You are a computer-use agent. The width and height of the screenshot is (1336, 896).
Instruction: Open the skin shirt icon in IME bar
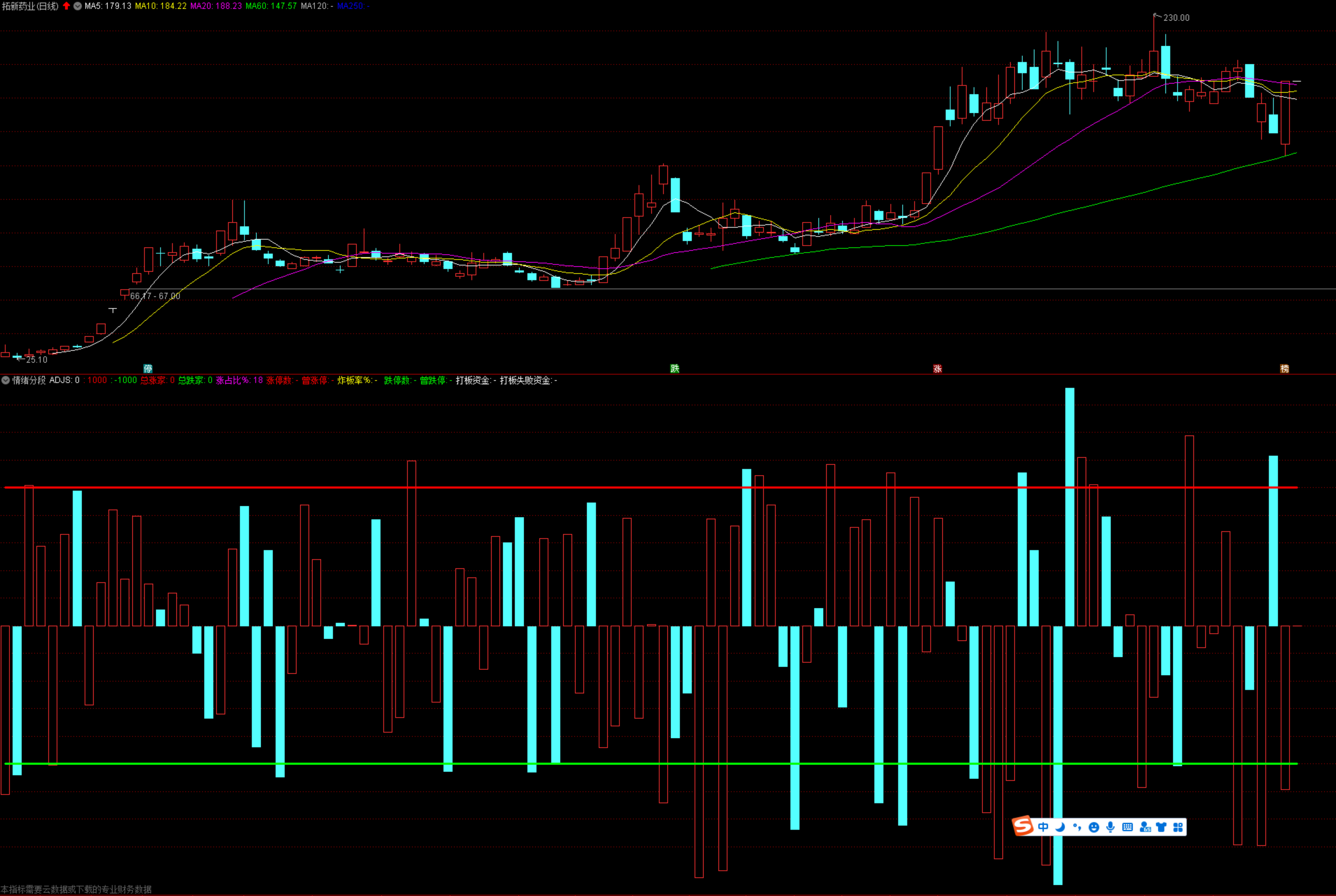click(x=1161, y=827)
